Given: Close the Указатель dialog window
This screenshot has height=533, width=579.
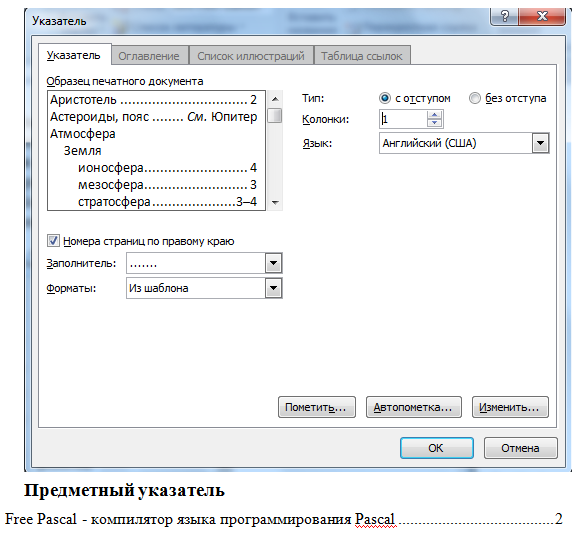Looking at the screenshot, I should [x=542, y=16].
